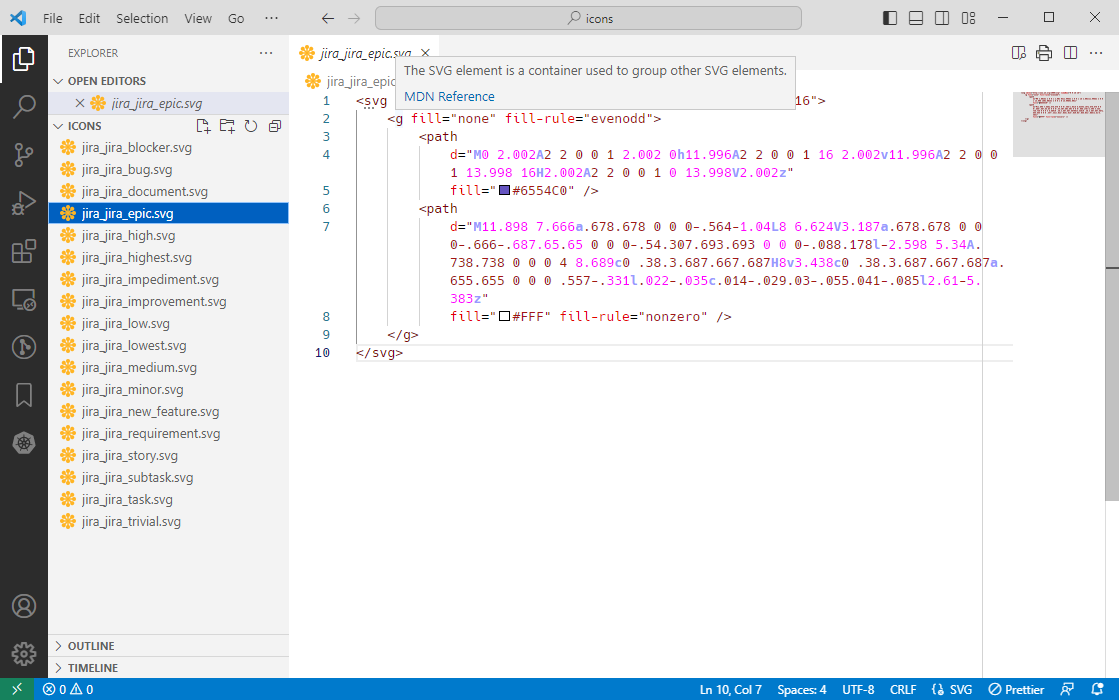
Task: Open the Search view in activity bar
Action: pyautogui.click(x=24, y=107)
